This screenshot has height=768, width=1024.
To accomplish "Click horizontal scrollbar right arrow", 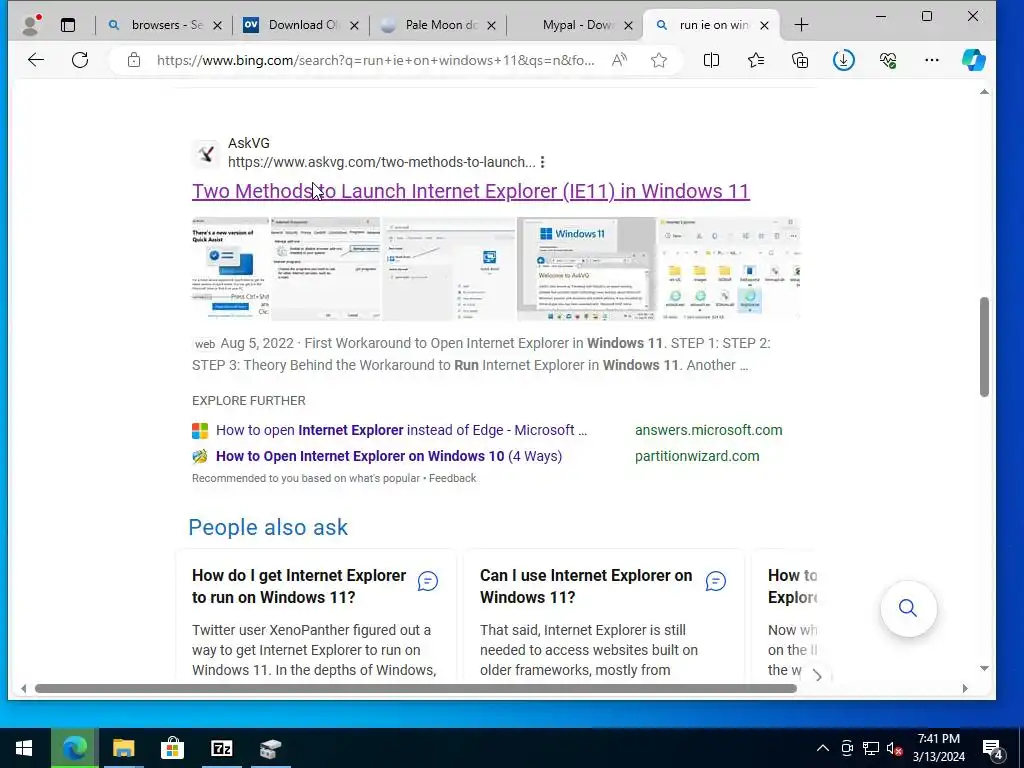I will 965,688.
